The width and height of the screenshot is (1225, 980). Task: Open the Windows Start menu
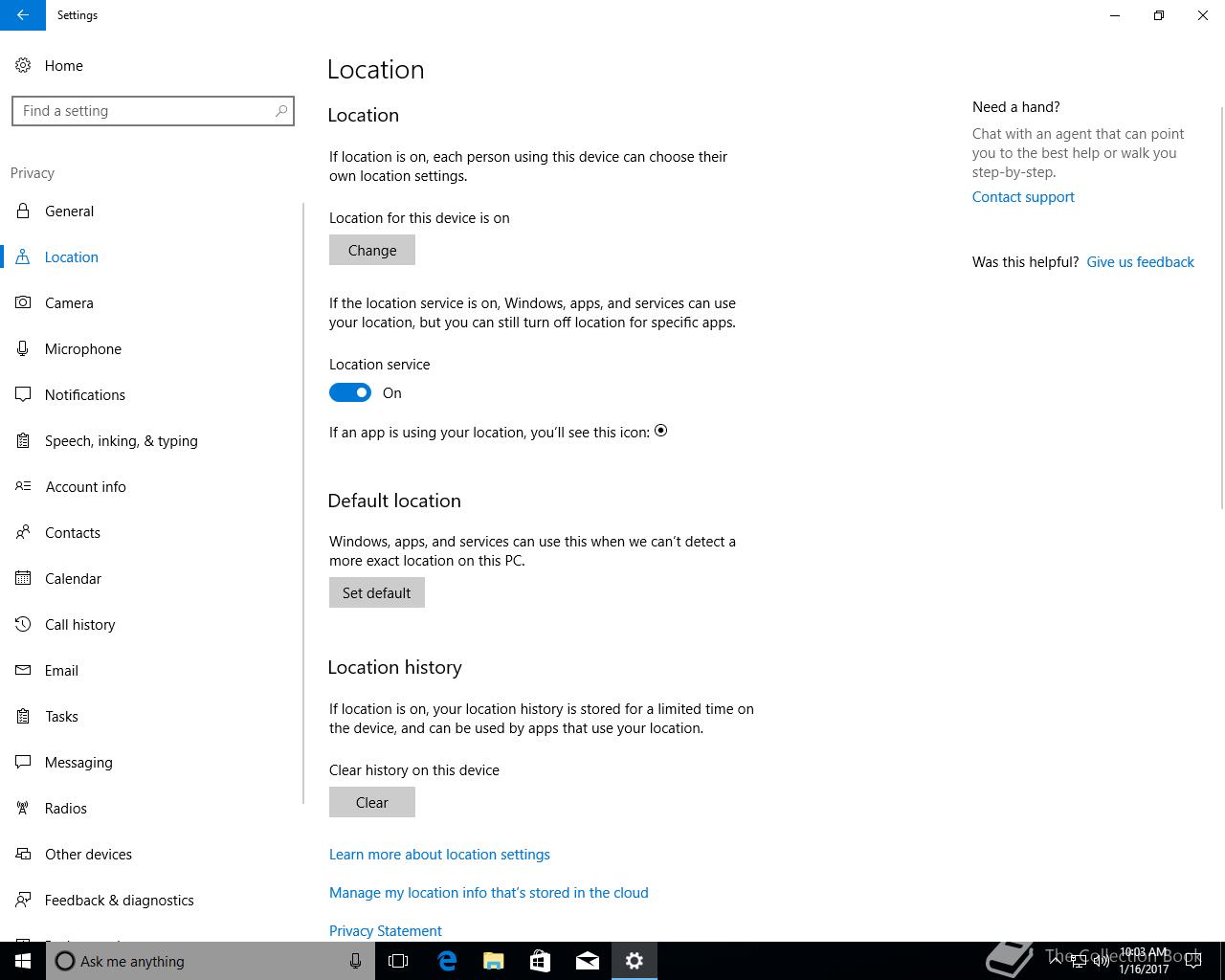pos(23,961)
